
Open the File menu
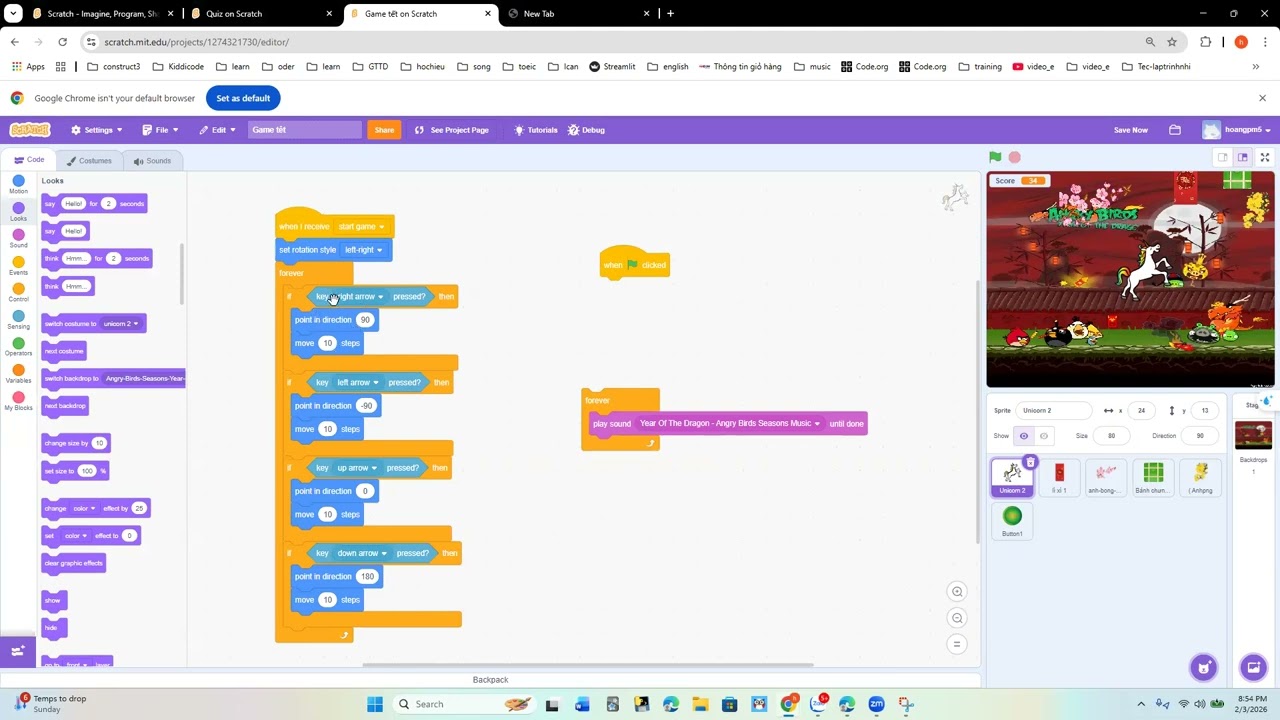[160, 130]
